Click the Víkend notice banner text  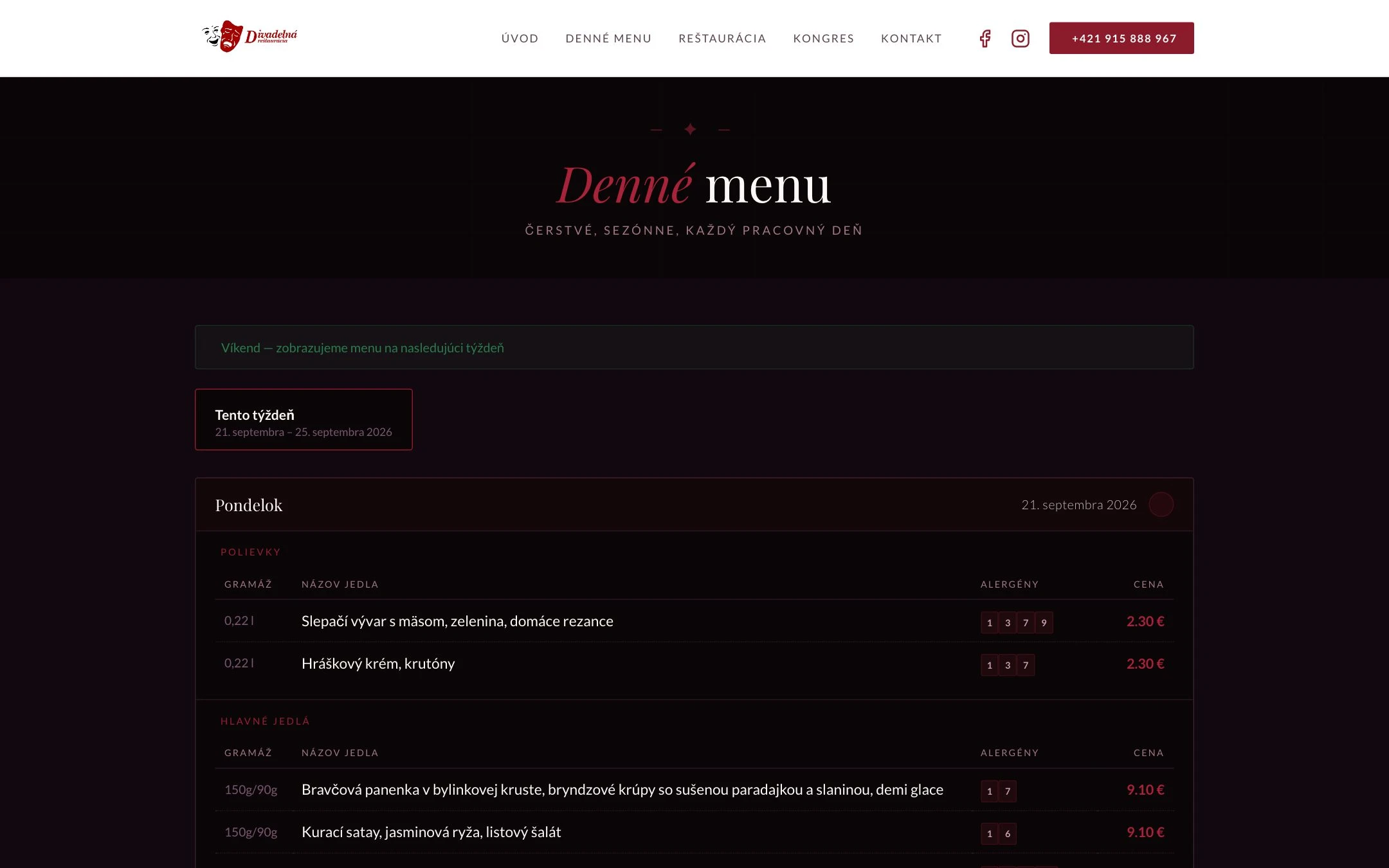click(x=363, y=348)
